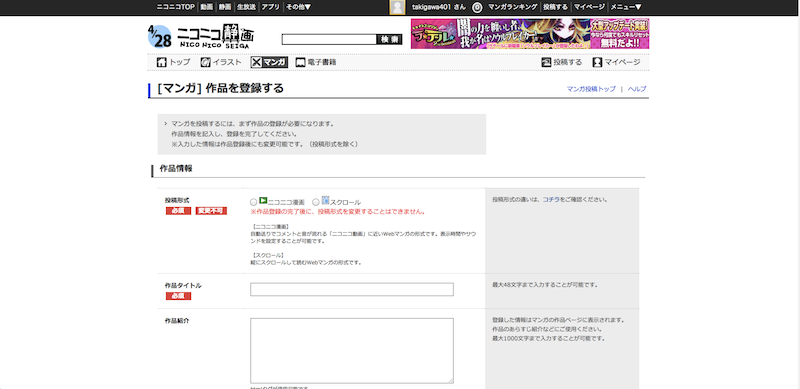Click the red 変更不可 badge

[211, 211]
